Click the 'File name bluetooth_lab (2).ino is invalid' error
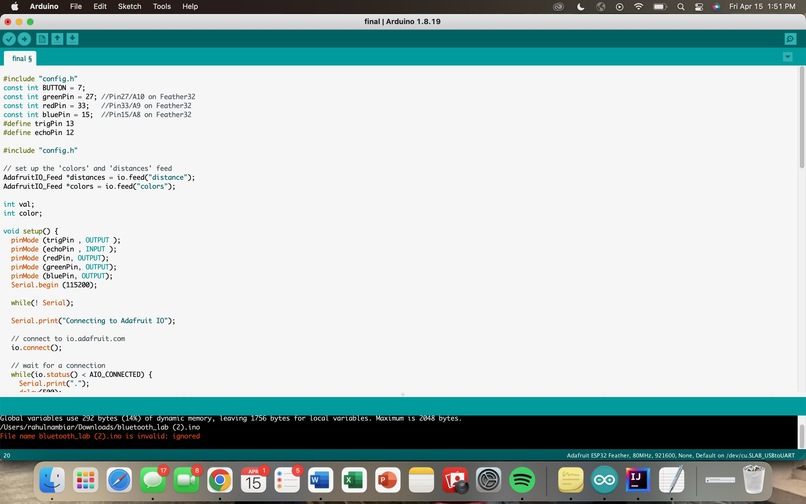Image resolution: width=806 pixels, height=504 pixels. [x=100, y=436]
